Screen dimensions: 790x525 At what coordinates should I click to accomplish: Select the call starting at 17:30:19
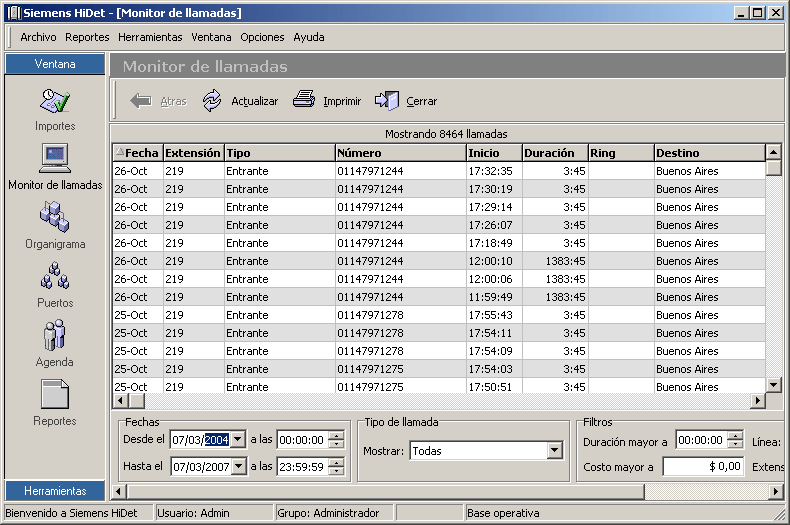coord(438,189)
